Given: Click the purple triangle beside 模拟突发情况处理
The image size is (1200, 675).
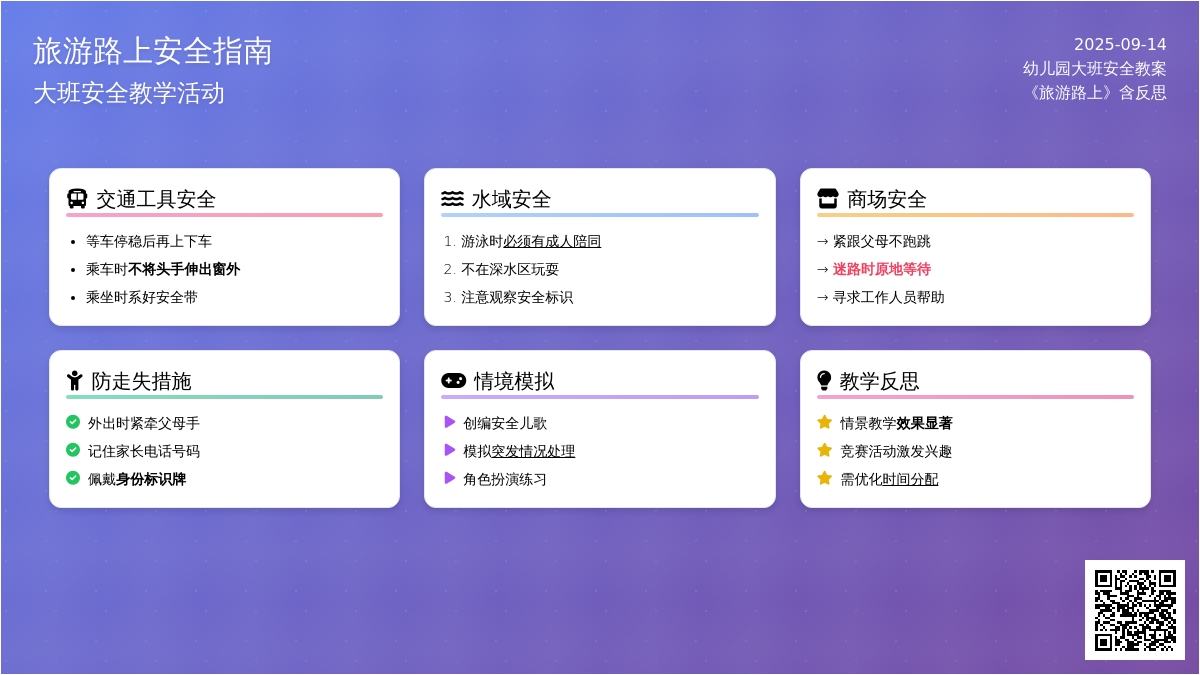Looking at the screenshot, I should [x=450, y=450].
